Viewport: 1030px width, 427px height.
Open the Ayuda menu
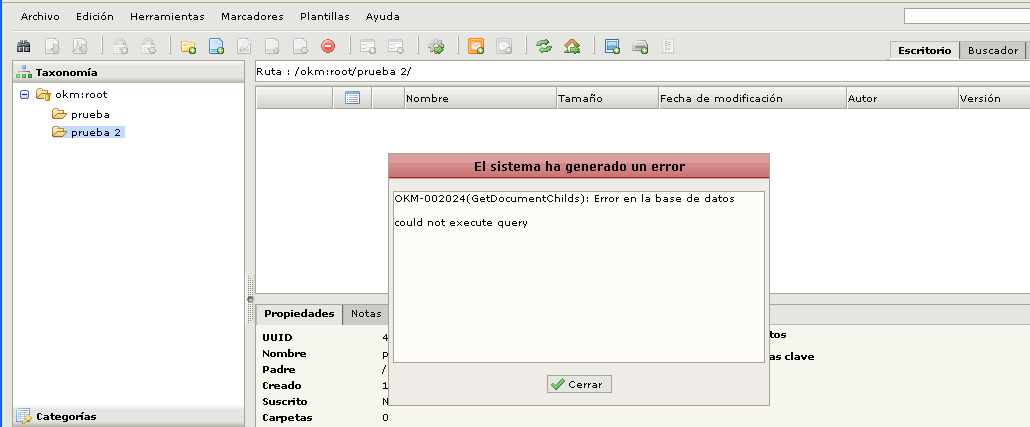coord(382,16)
